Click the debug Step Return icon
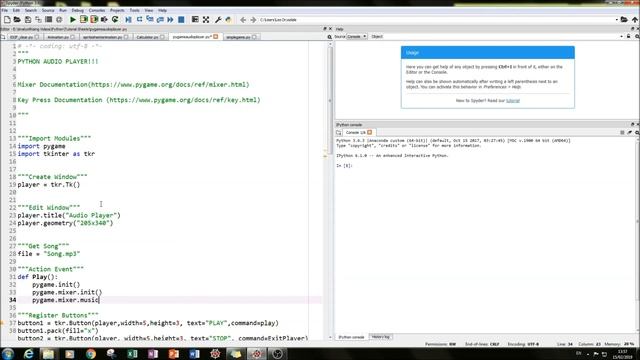The image size is (640, 360). click(x=160, y=20)
